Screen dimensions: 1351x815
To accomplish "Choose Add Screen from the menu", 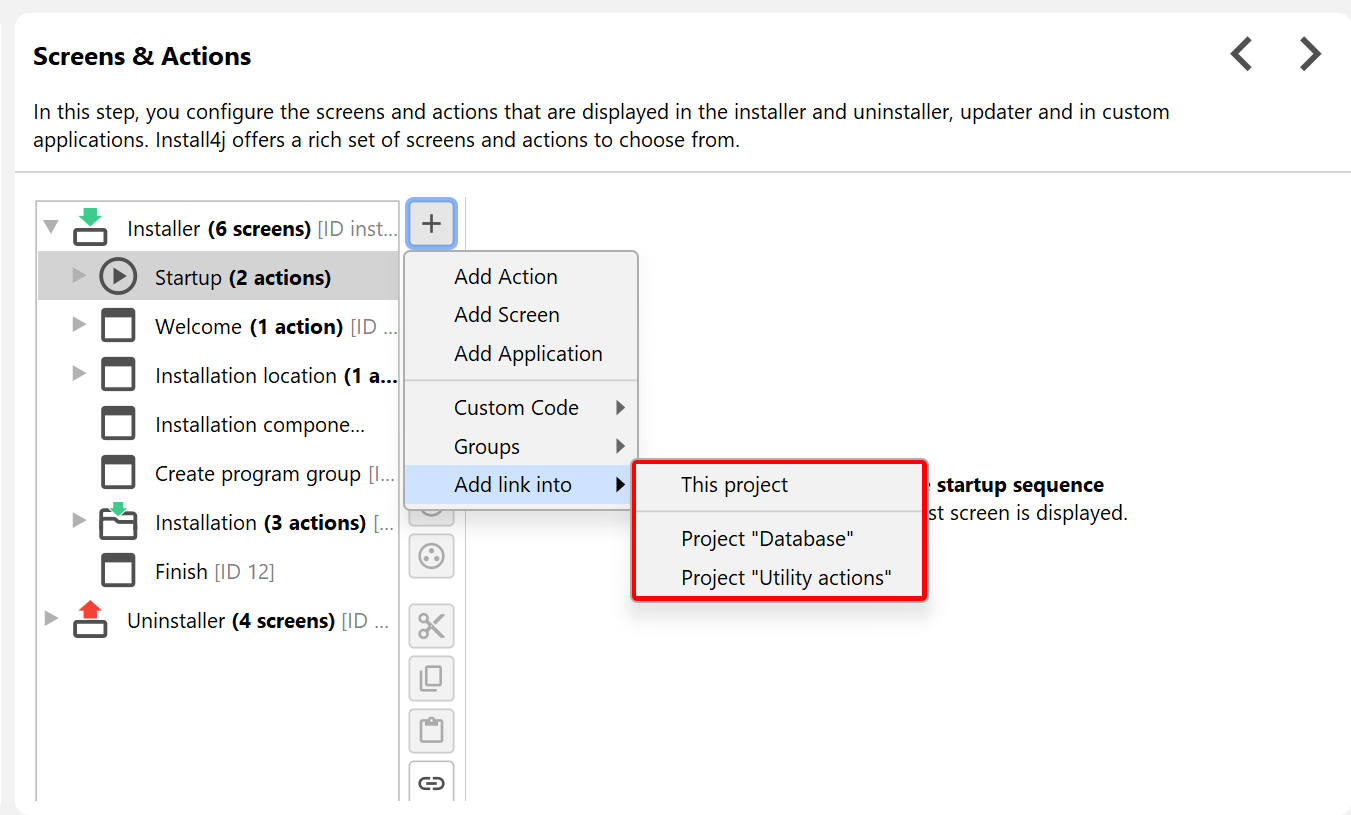I will (x=507, y=315).
